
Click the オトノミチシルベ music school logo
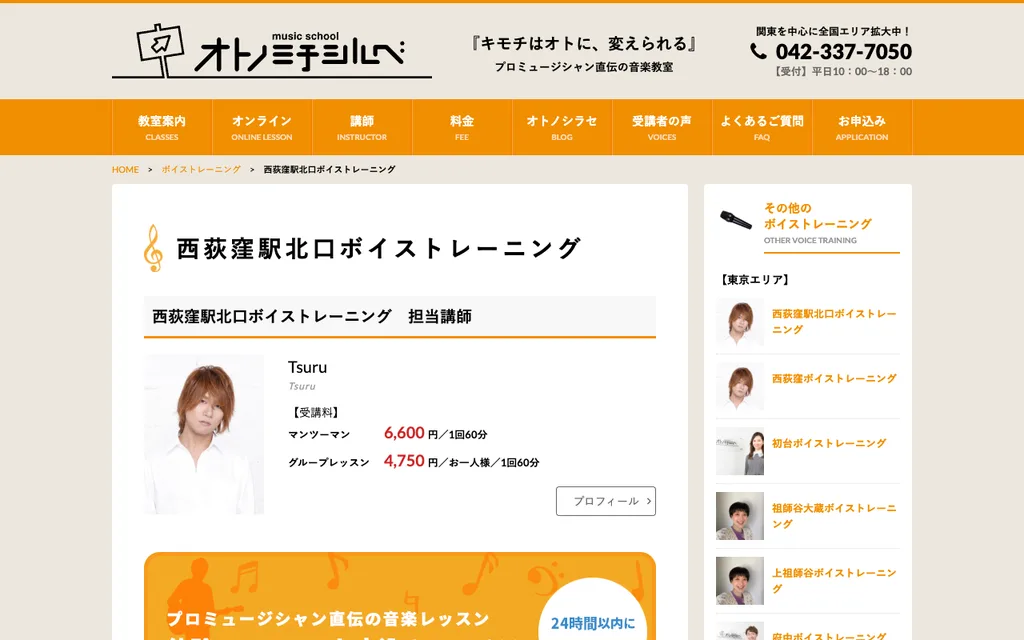272,51
